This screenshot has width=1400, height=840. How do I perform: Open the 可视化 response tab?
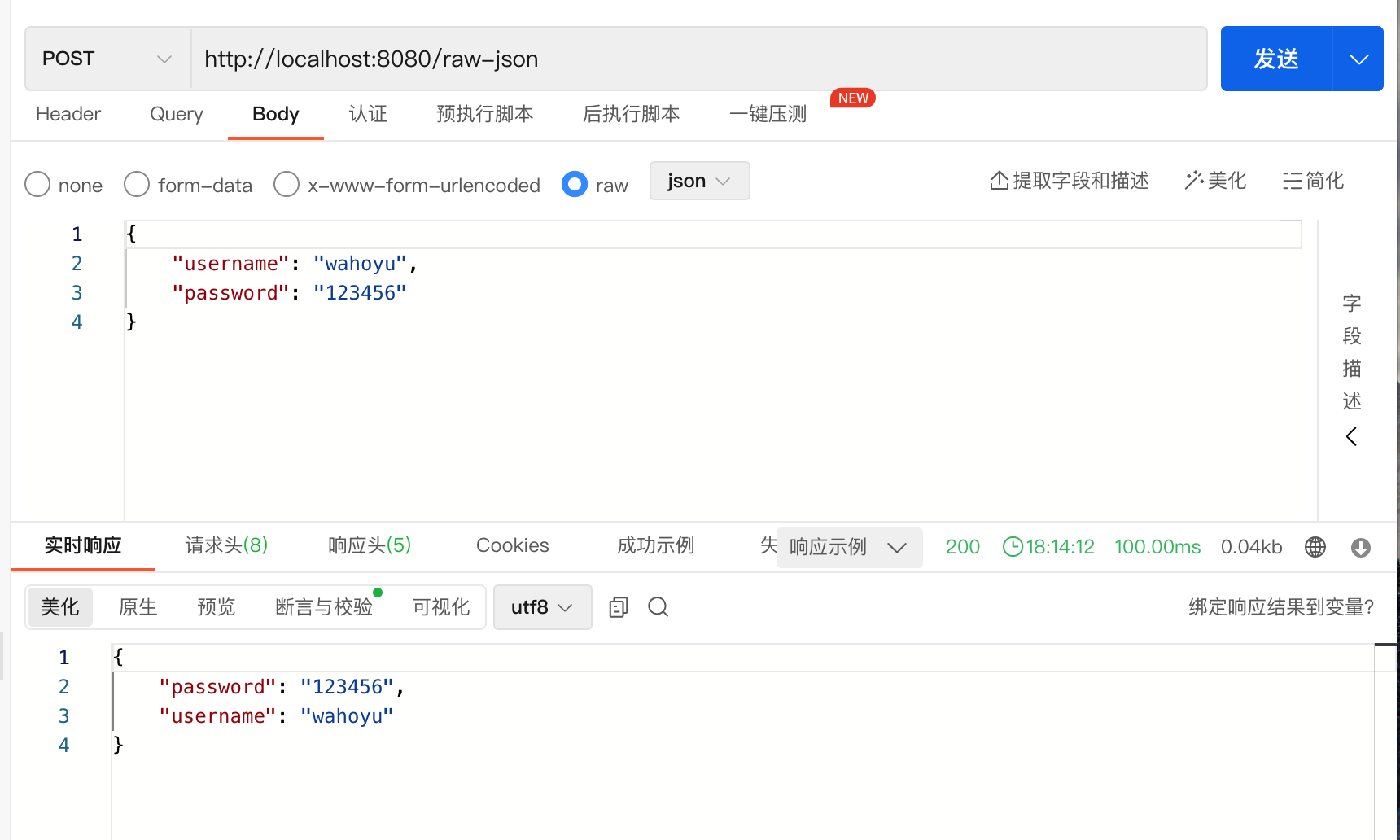[x=441, y=607]
